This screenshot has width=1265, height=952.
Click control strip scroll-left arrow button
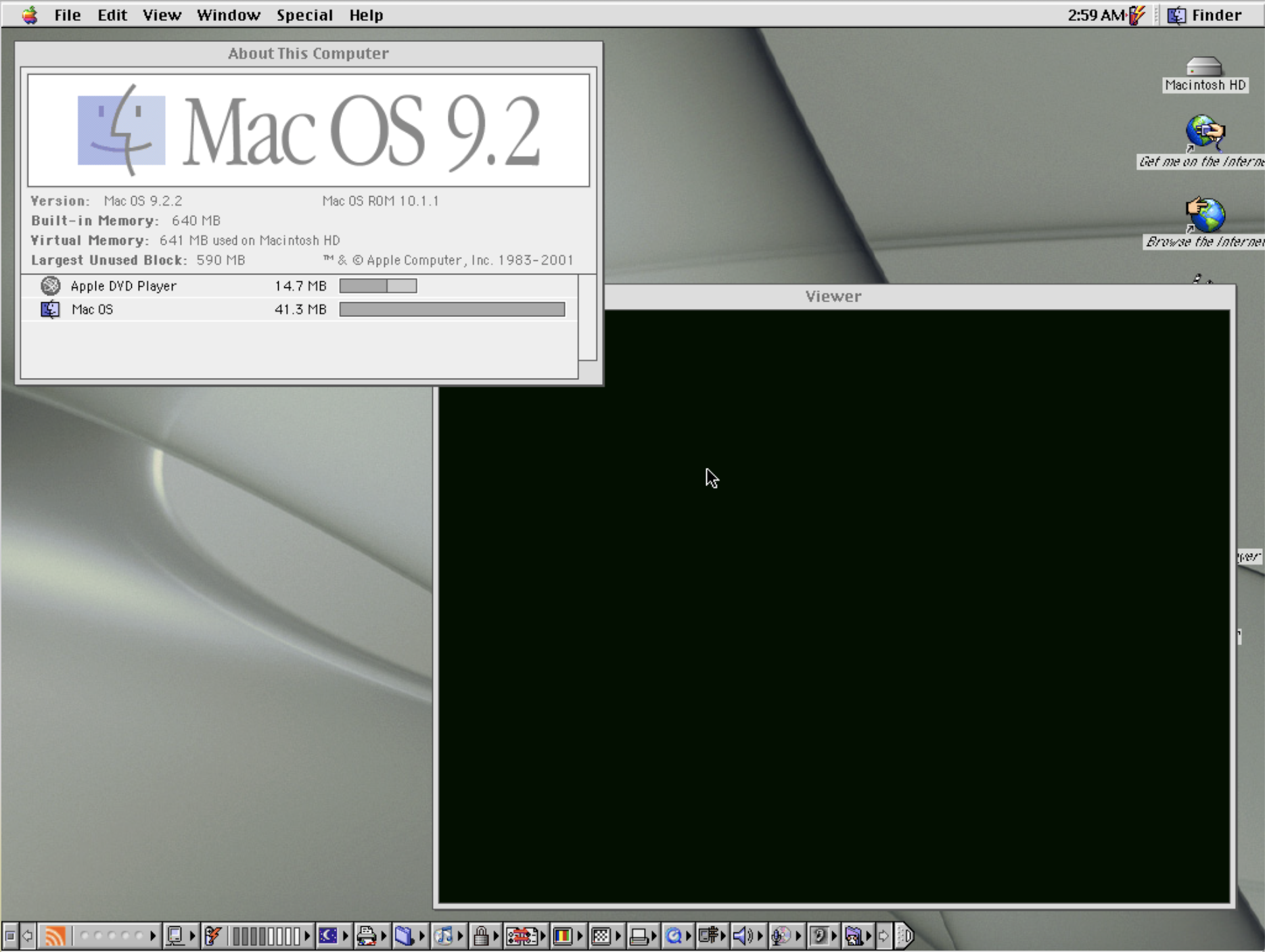pos(28,936)
